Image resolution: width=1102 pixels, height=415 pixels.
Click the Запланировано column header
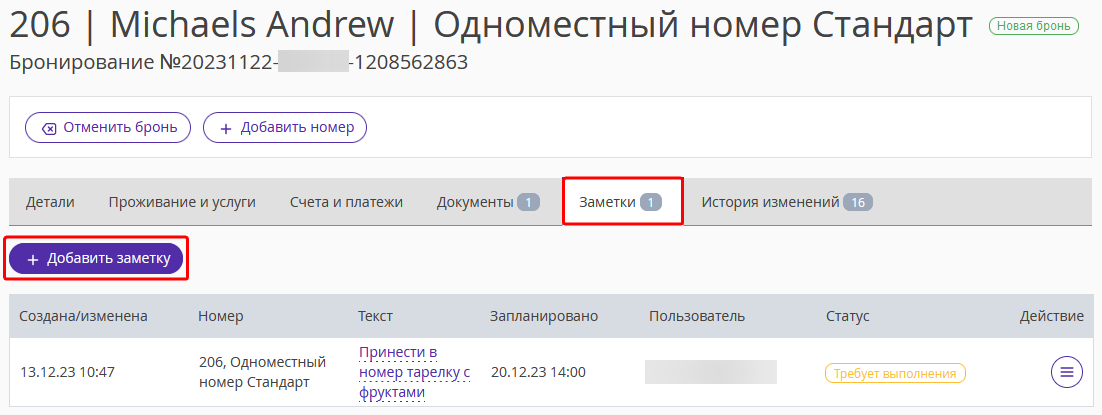coord(544,317)
